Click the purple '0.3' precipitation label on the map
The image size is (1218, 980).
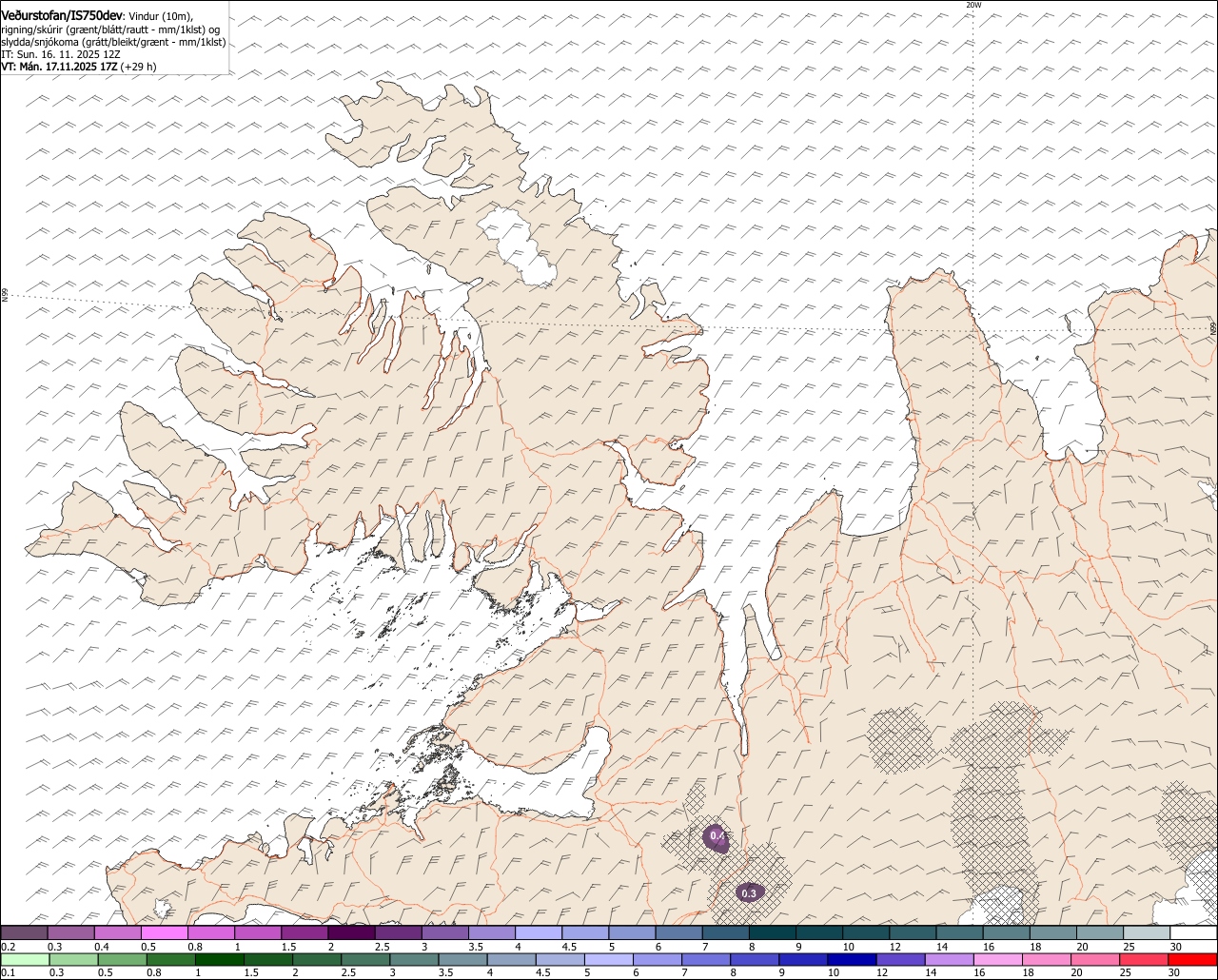click(749, 893)
